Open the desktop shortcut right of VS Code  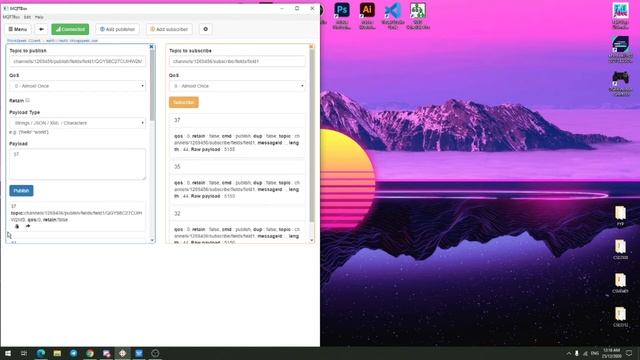(x=418, y=16)
